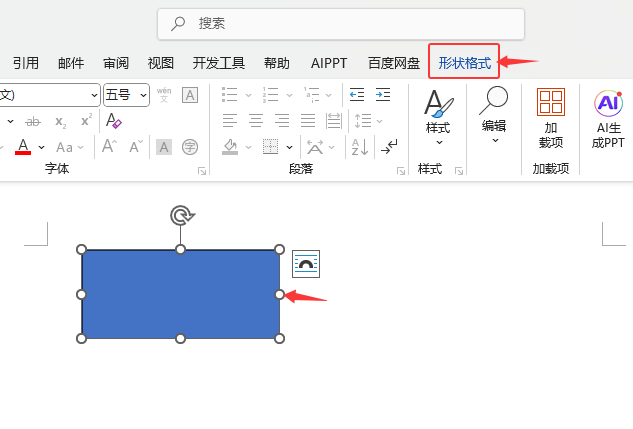Open the 百度网盘 tab
Image resolution: width=633 pixels, height=429 pixels.
point(394,63)
